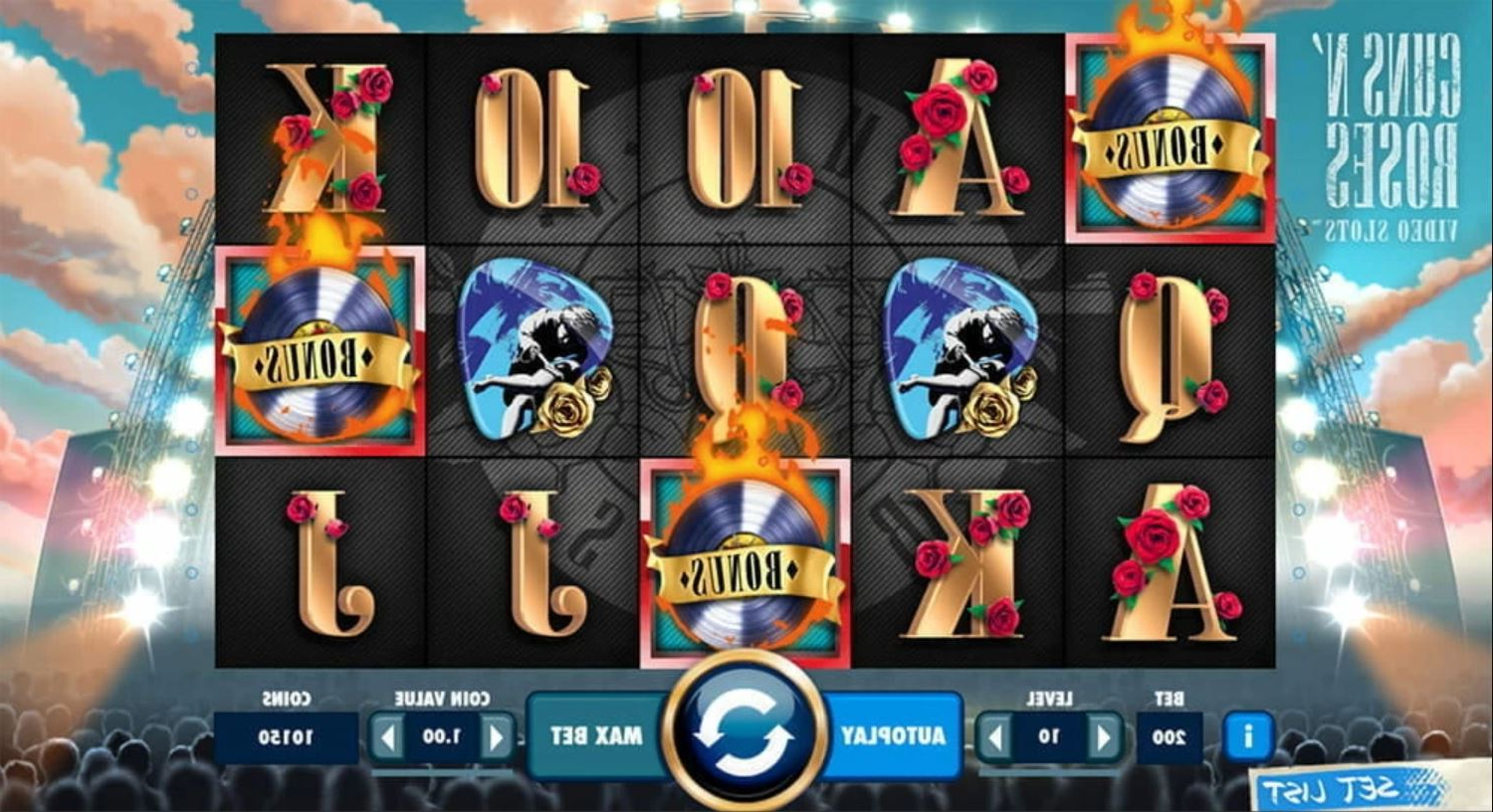
Task: Click the Bonus record in the middle row
Action: pyautogui.click(x=320, y=349)
